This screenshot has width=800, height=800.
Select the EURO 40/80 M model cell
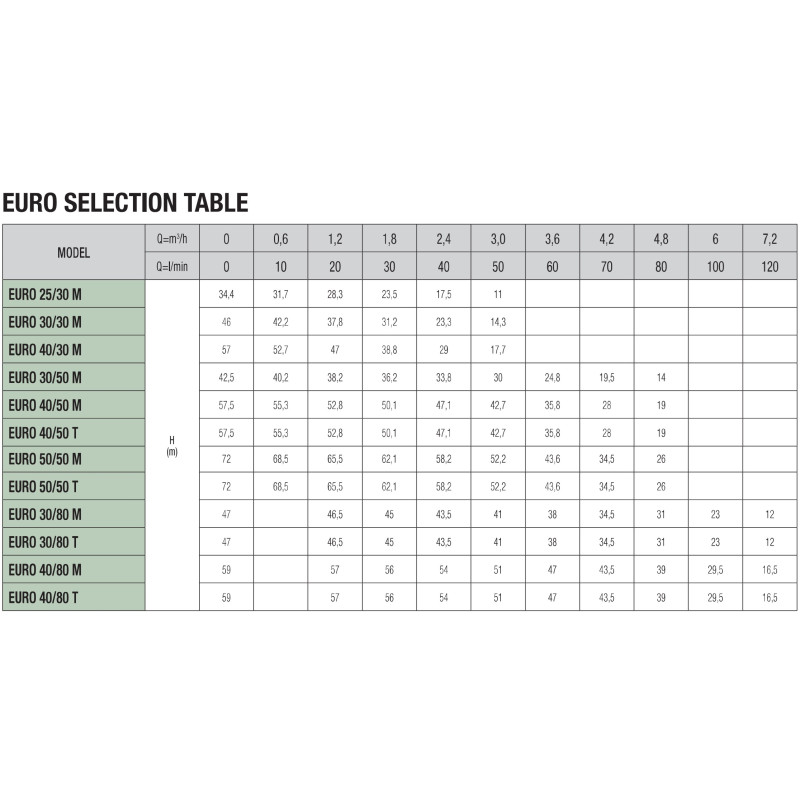tap(73, 569)
